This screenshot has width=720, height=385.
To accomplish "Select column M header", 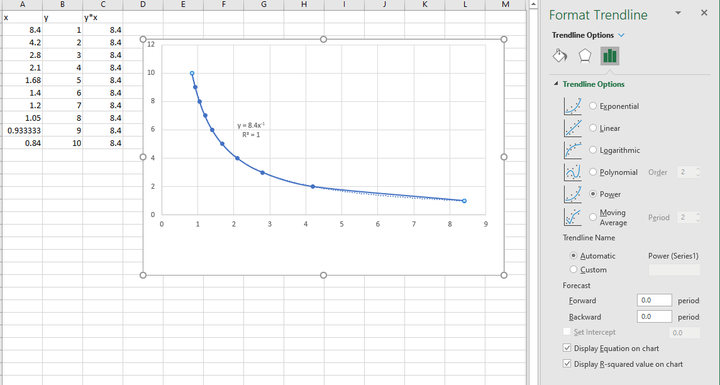I will 505,5.
